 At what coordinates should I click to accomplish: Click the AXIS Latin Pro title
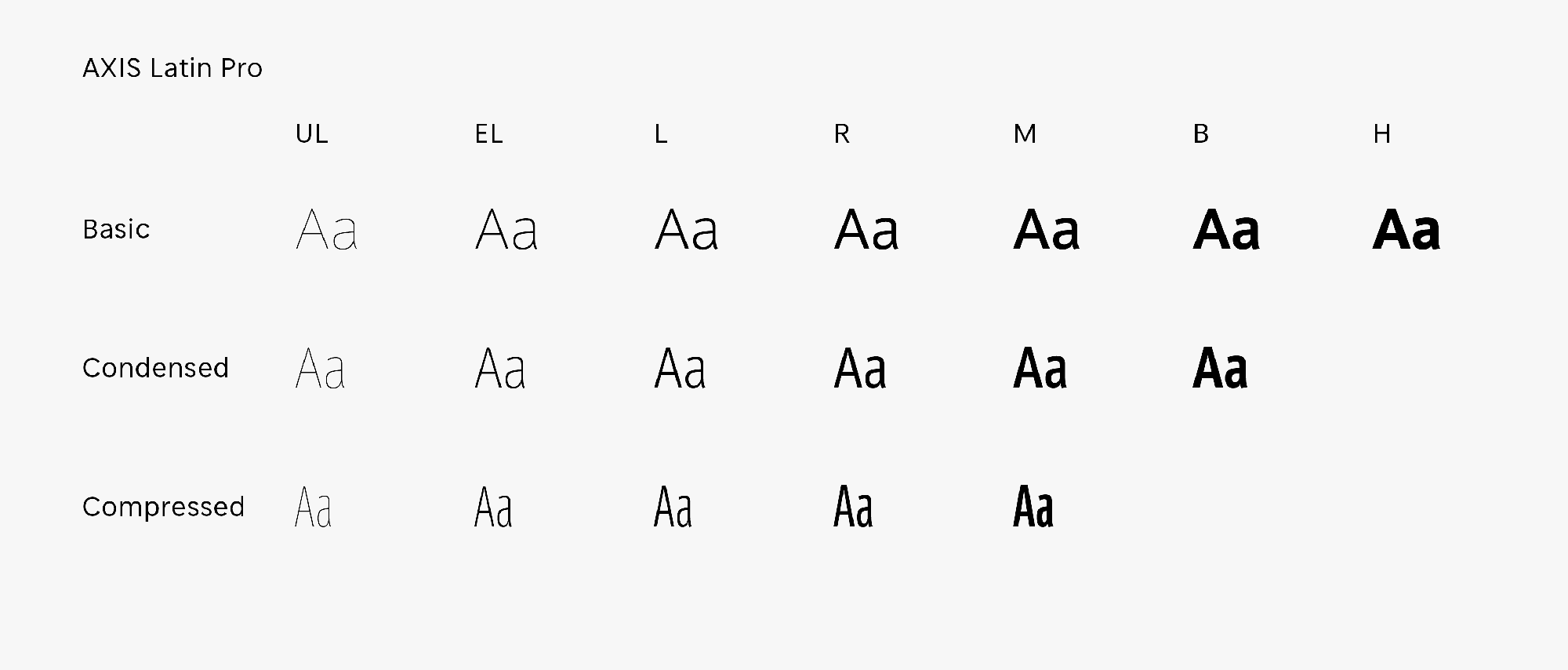(172, 68)
